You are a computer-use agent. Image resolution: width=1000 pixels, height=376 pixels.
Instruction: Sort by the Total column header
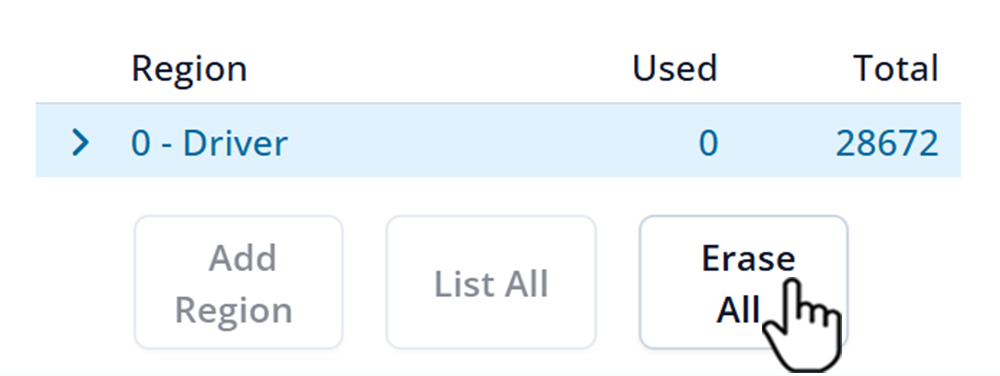(x=895, y=68)
